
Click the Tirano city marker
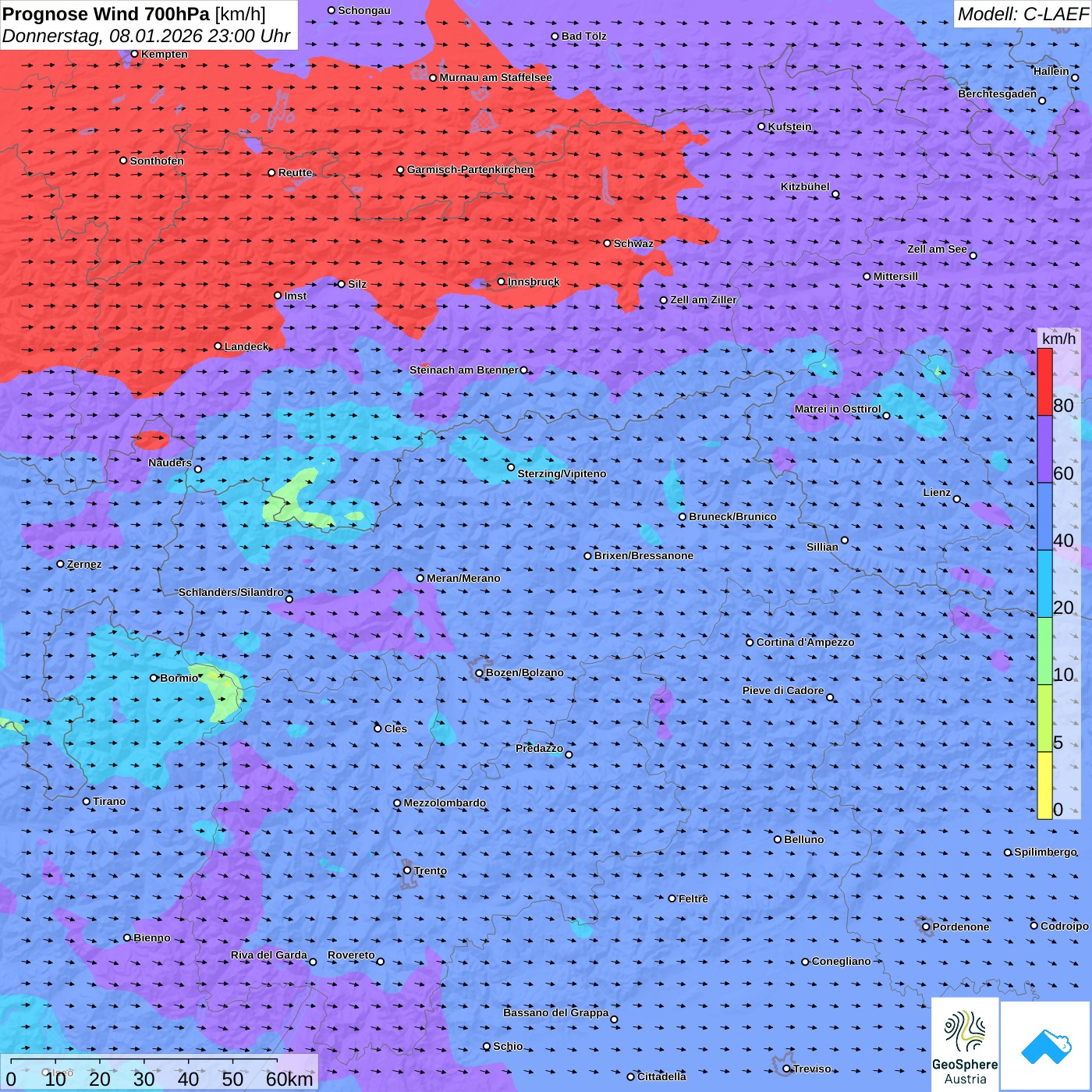[87, 801]
